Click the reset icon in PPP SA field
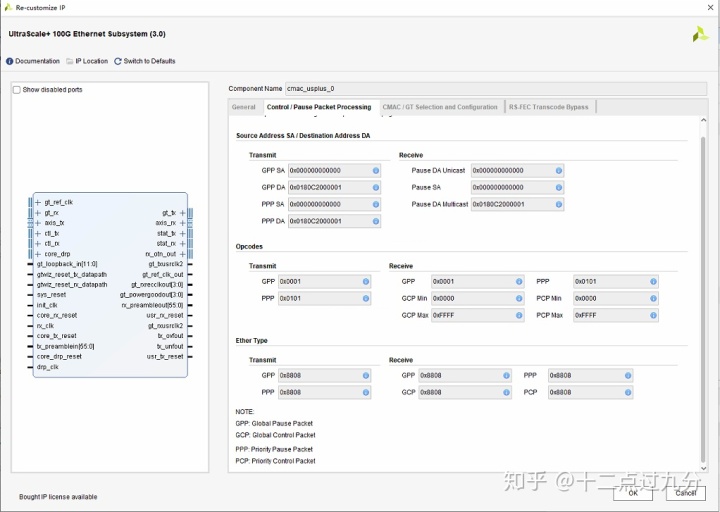This screenshot has width=720, height=512. pyautogui.click(x=376, y=204)
